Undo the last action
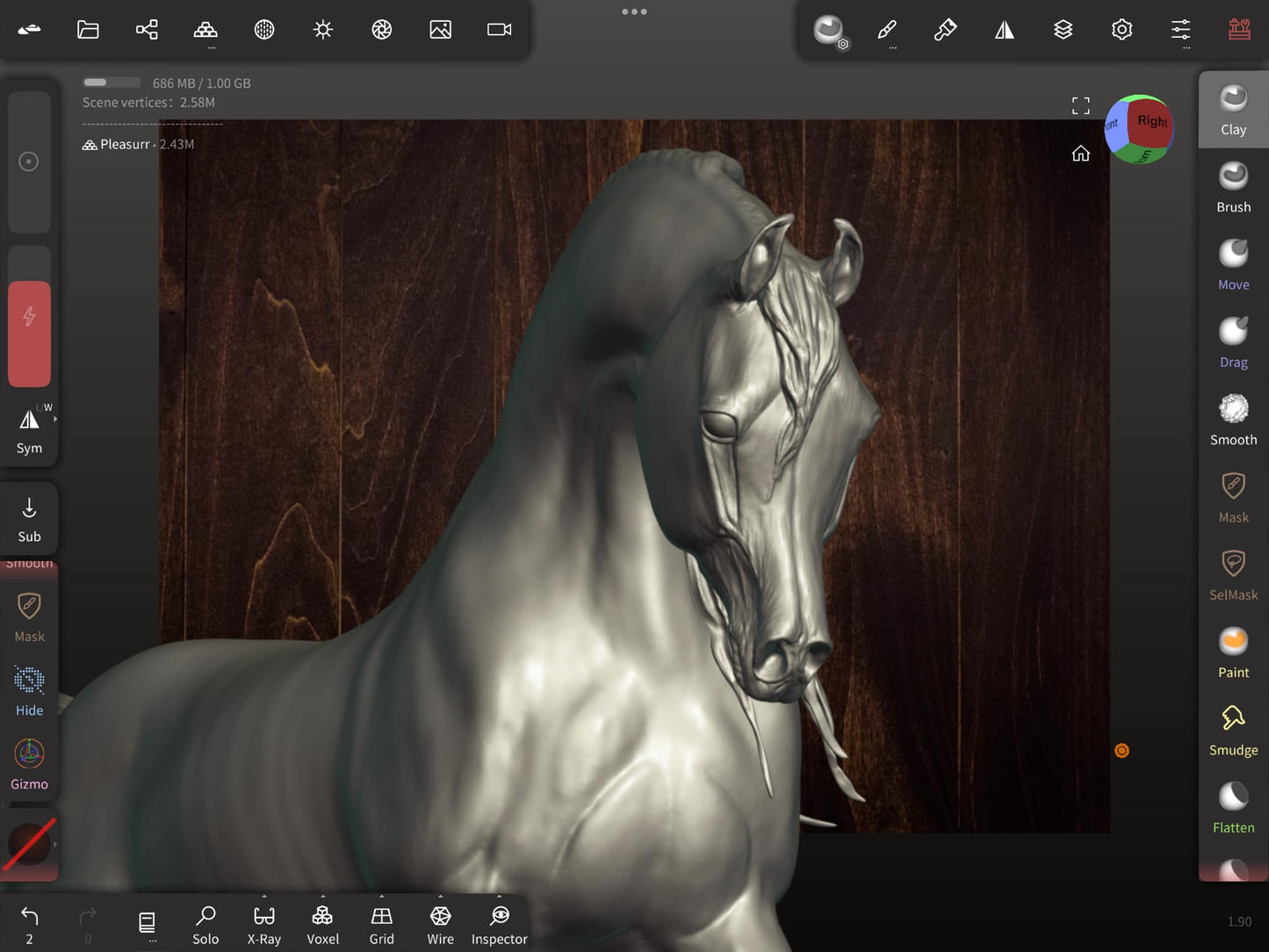 (x=29, y=925)
